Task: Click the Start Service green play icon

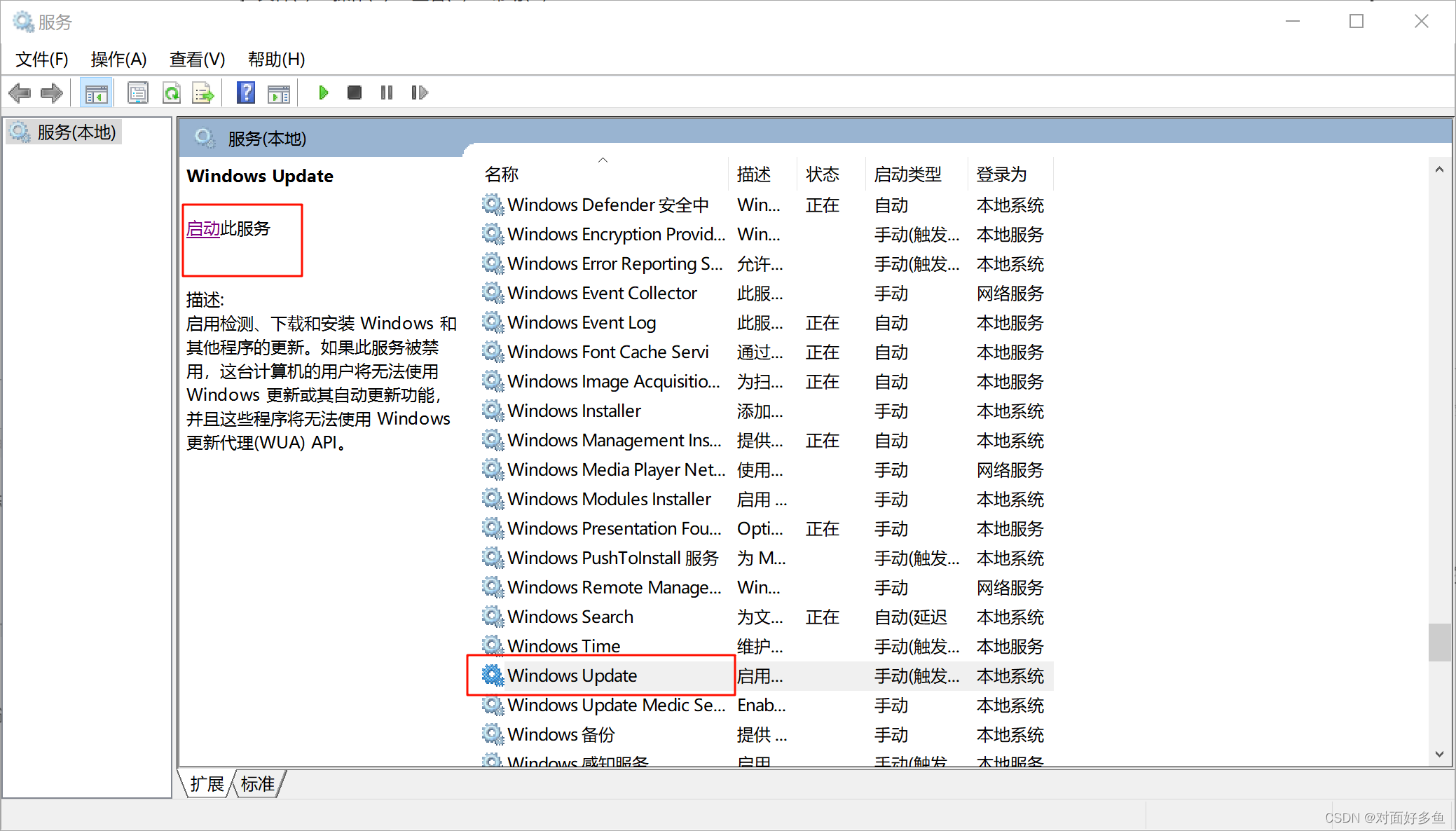Action: [323, 92]
